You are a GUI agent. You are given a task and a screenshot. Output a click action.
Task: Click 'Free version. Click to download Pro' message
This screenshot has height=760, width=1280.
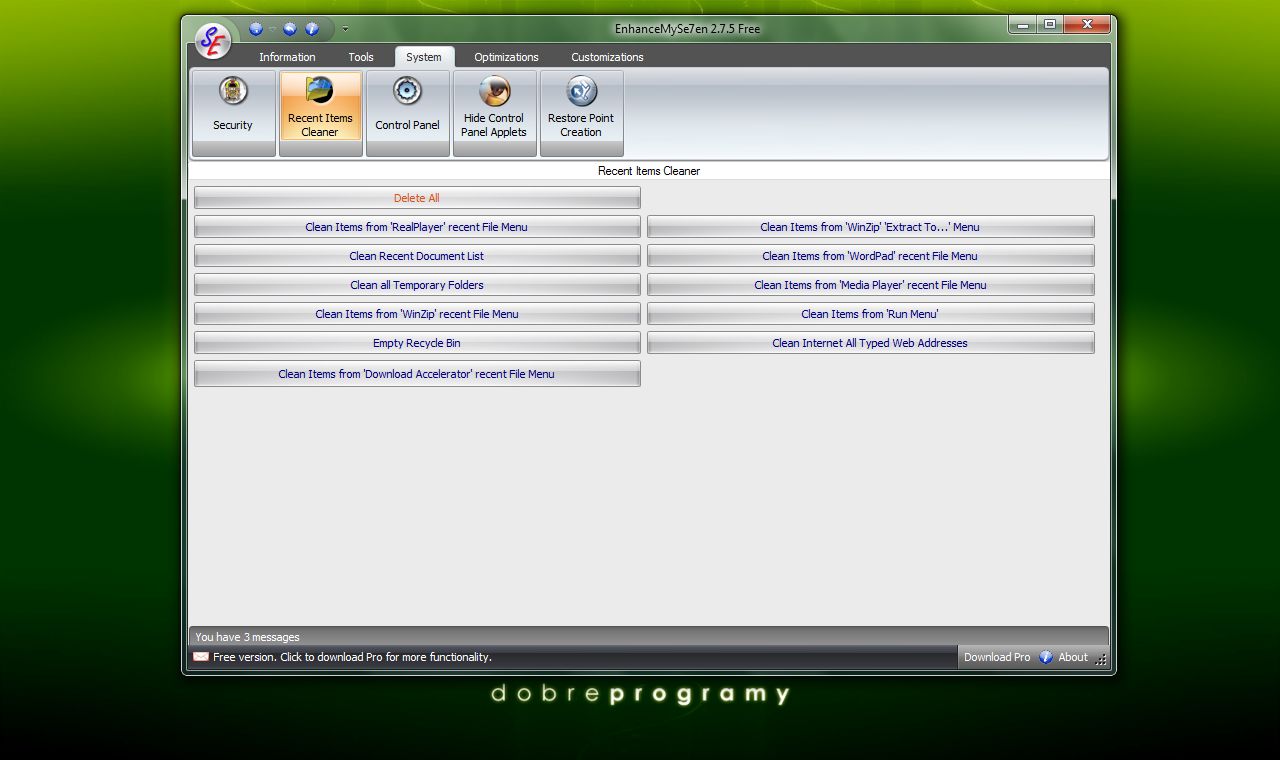[x=352, y=657]
